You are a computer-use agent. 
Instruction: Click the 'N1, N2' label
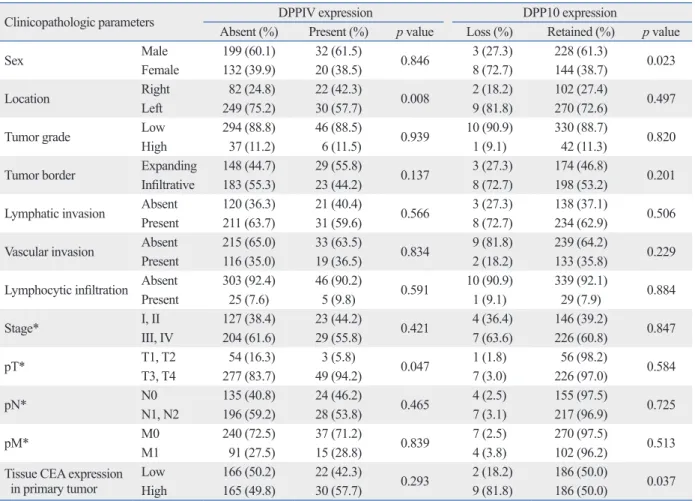pyautogui.click(x=160, y=414)
